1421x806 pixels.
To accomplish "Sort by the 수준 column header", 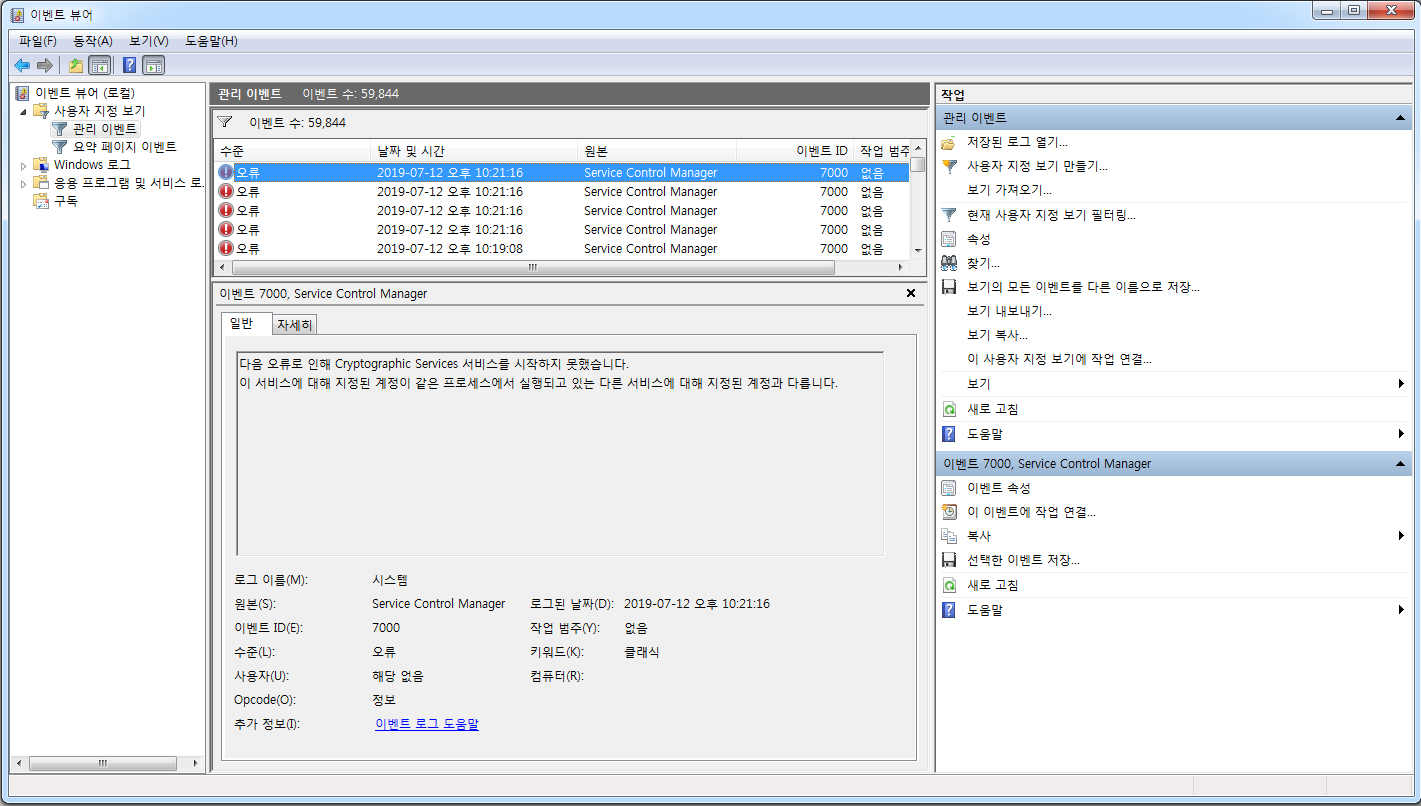I will pos(292,151).
